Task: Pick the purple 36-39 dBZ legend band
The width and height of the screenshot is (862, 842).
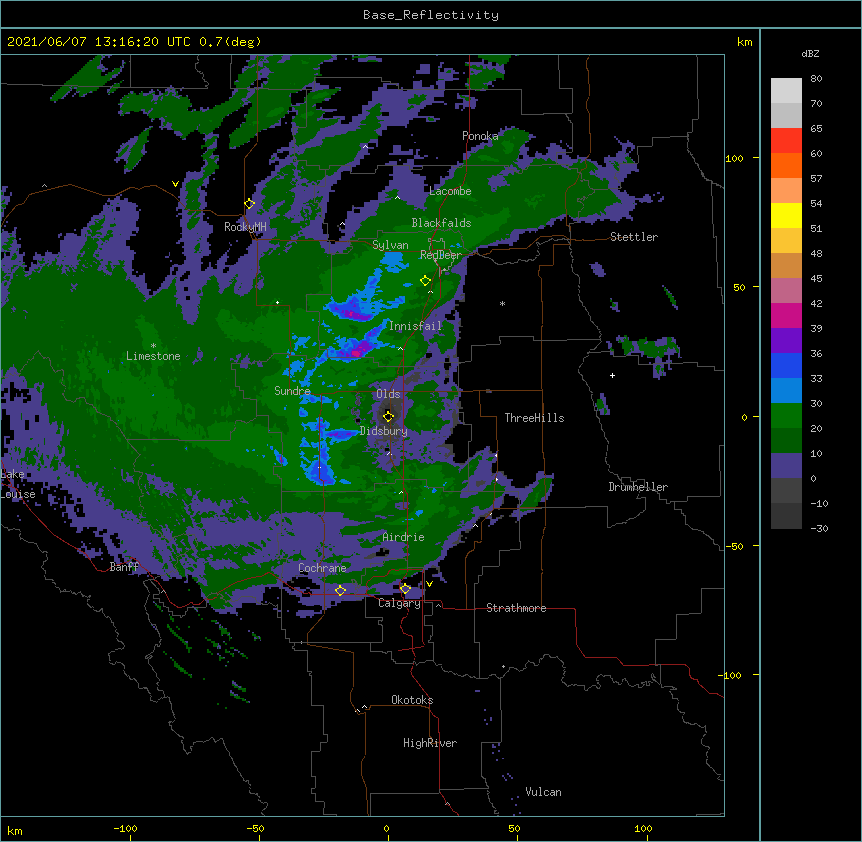Action: (x=786, y=340)
